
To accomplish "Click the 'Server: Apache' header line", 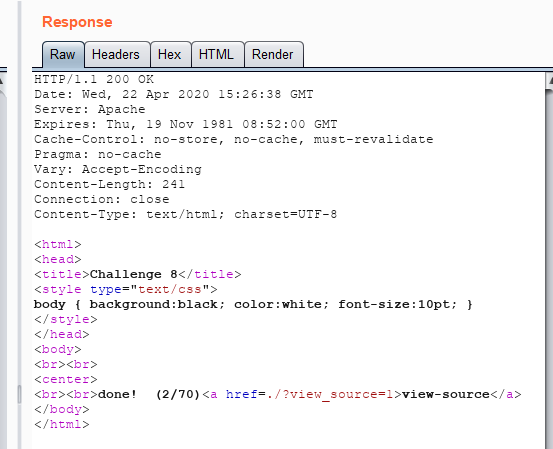I will 90,109.
